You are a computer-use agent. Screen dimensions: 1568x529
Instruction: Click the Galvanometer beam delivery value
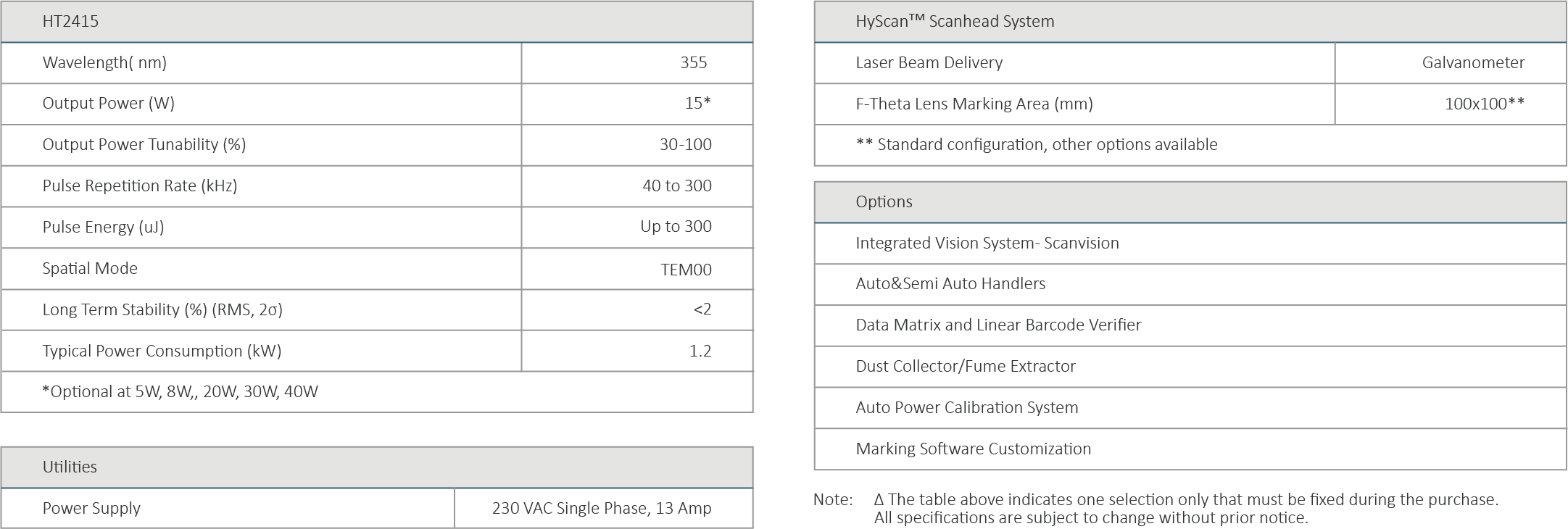tap(1473, 63)
